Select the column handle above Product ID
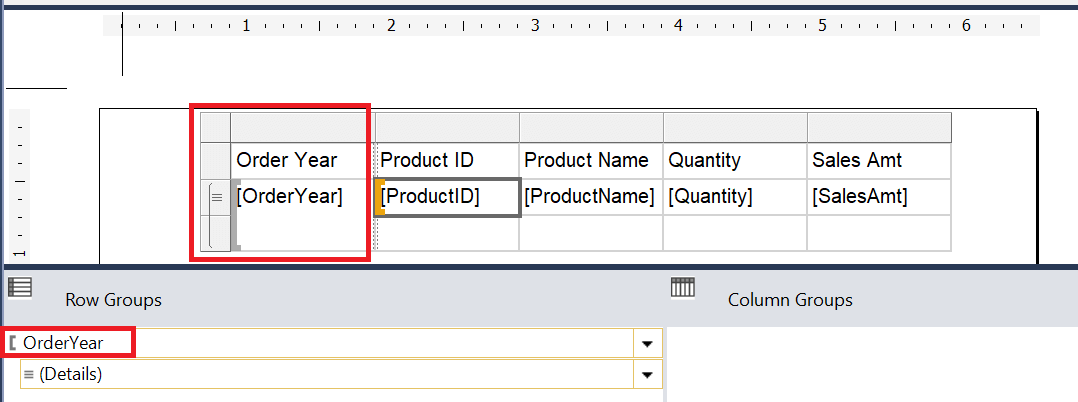Image resolution: width=1078 pixels, height=402 pixels. click(x=447, y=127)
